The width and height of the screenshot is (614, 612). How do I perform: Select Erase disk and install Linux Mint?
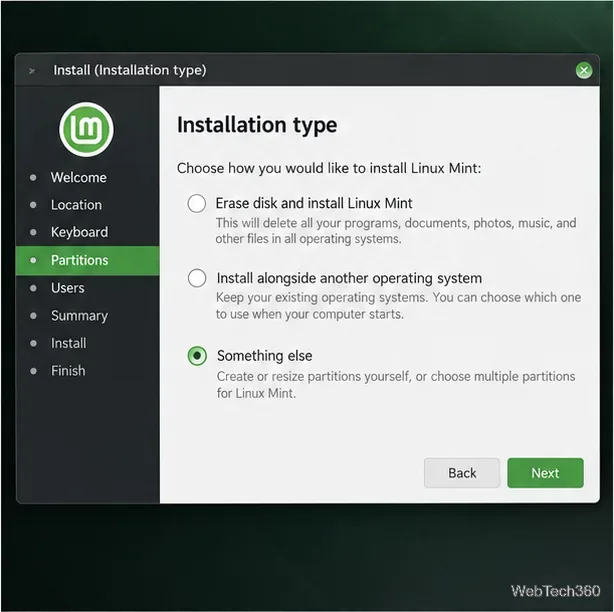(x=197, y=203)
